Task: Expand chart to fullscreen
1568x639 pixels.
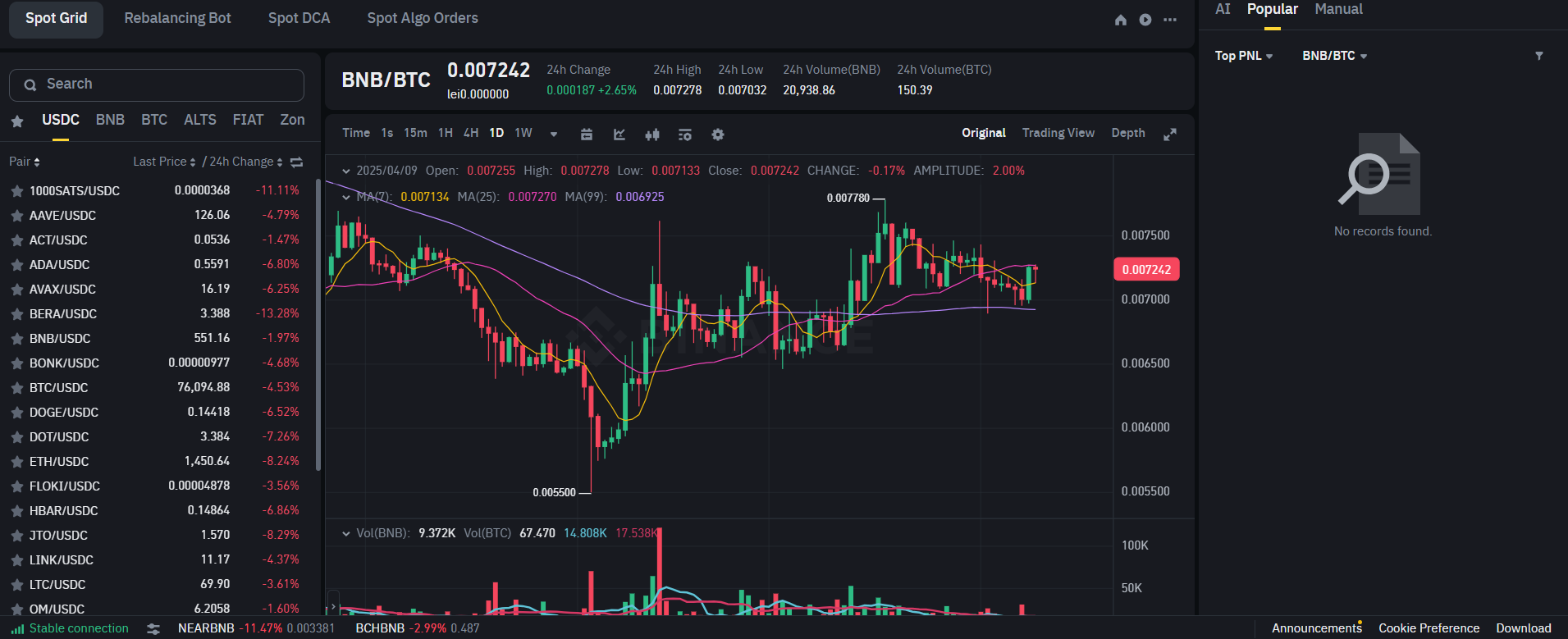Action: 1170,135
